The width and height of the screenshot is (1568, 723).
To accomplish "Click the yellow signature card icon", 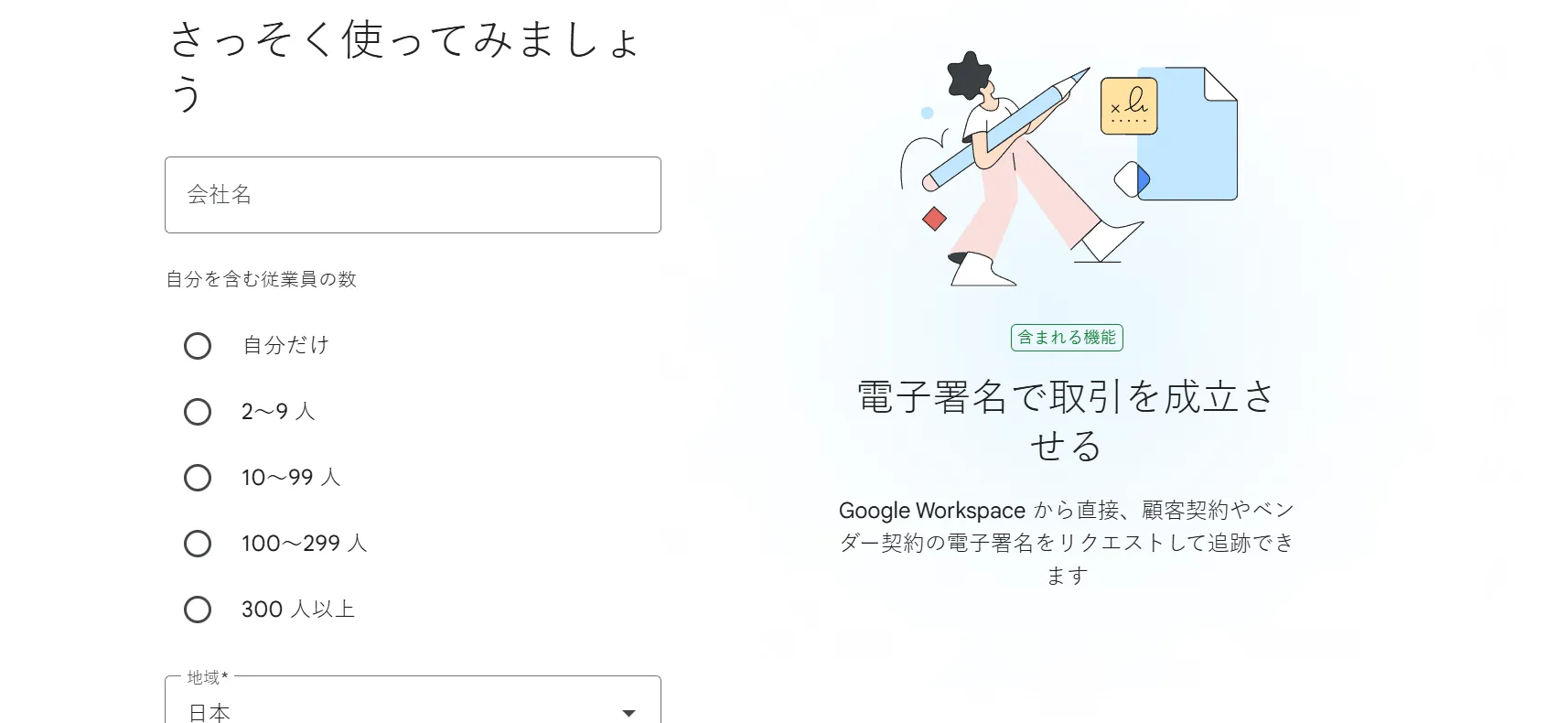I will 1129,106.
